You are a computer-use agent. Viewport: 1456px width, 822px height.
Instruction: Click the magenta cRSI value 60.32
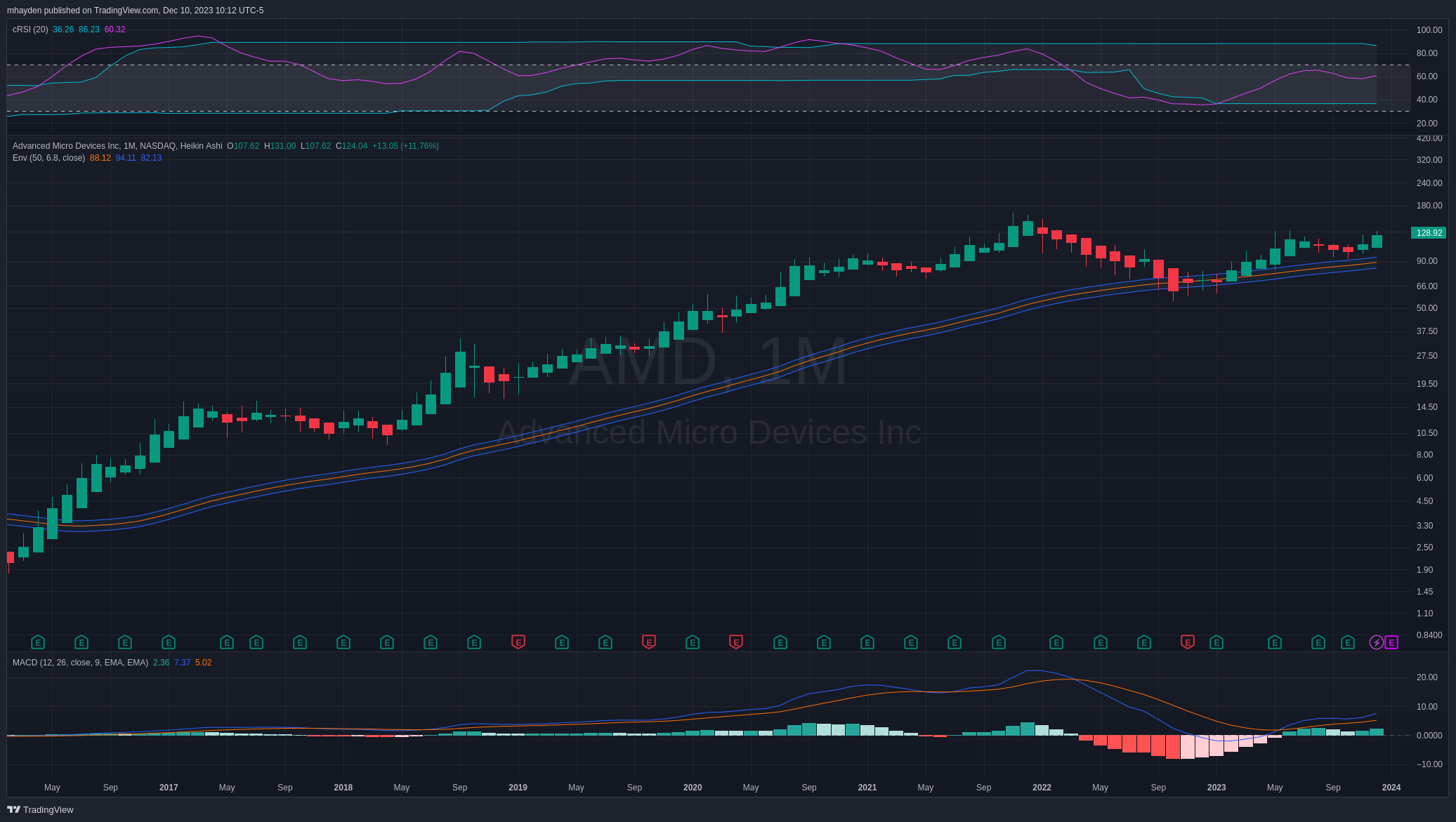click(x=115, y=29)
